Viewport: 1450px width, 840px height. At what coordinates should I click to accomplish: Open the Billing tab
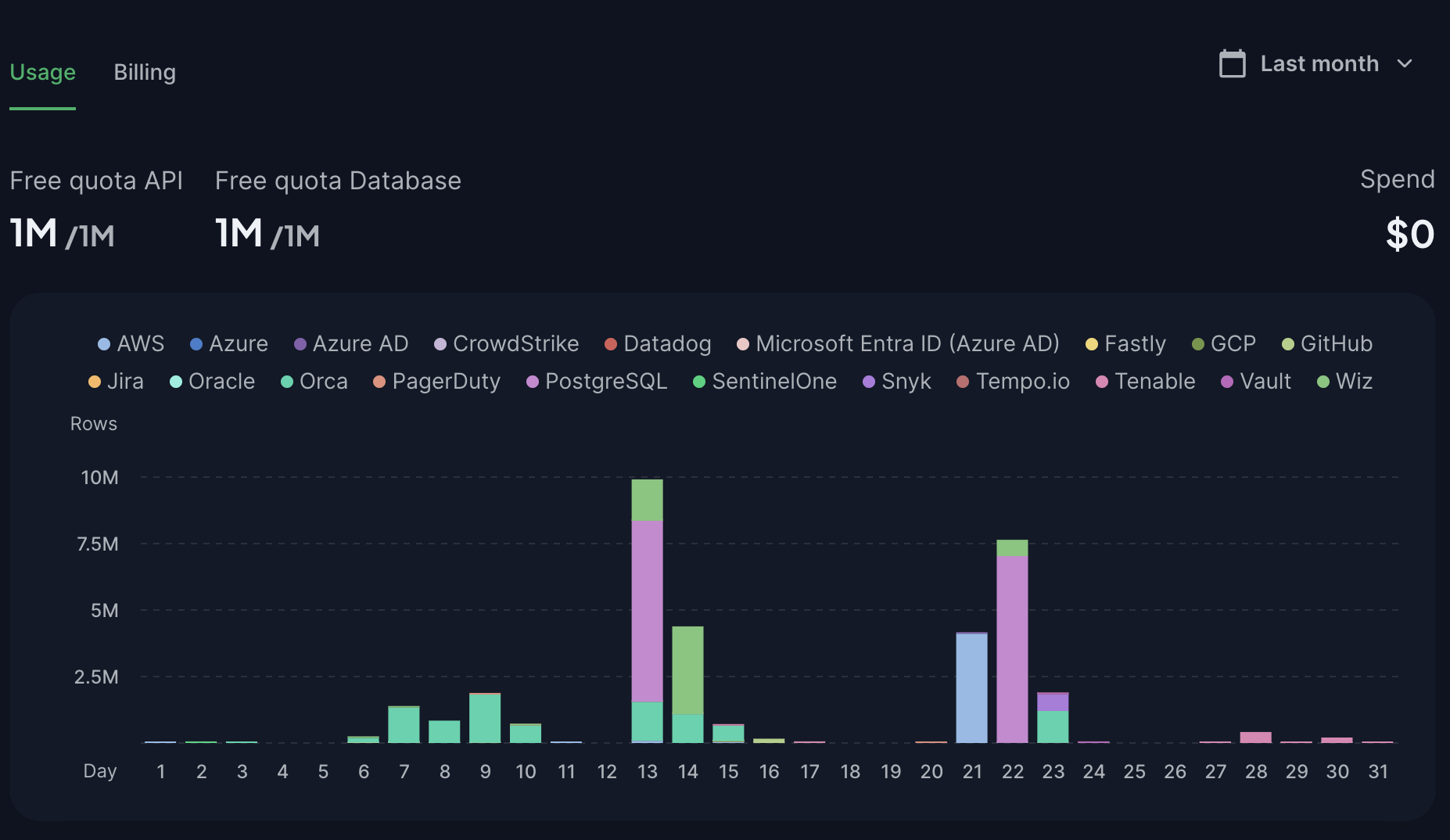[x=145, y=72]
